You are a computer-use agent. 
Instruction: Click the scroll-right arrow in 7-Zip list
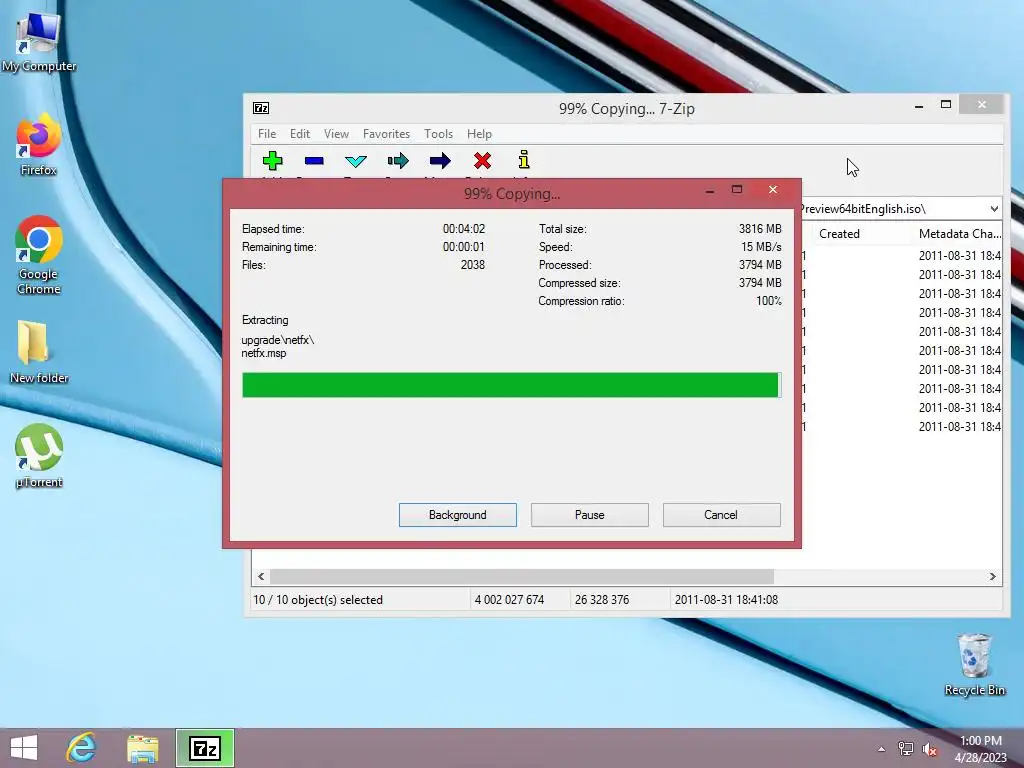pyautogui.click(x=993, y=577)
